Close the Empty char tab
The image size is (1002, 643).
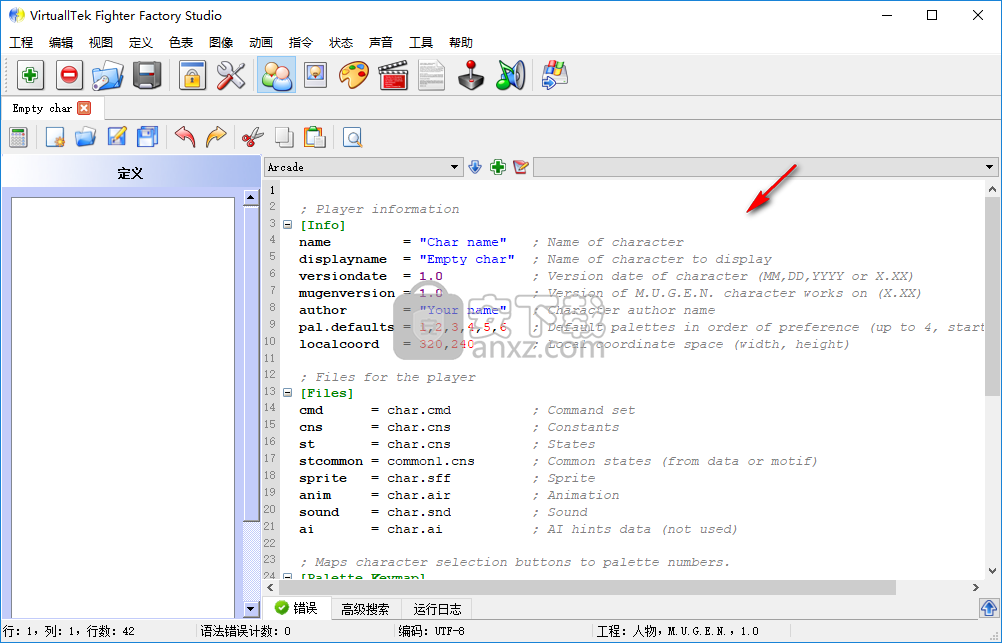tap(84, 108)
